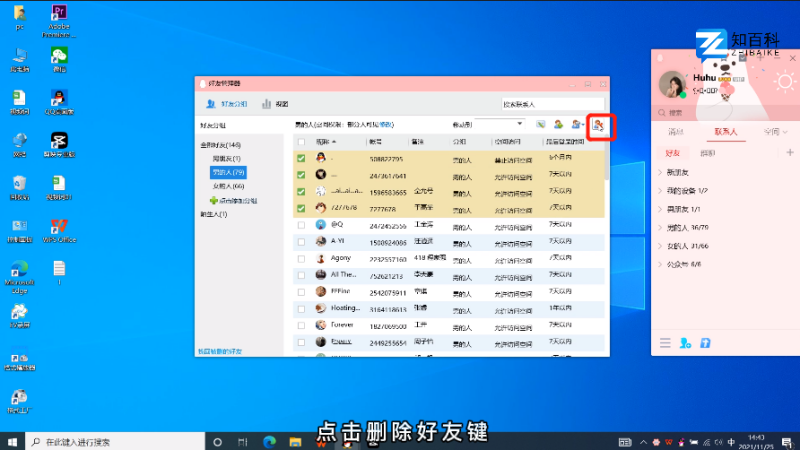Viewport: 800px width, 450px height.
Task: Click the green add friend icon in toolbar
Action: 558,124
